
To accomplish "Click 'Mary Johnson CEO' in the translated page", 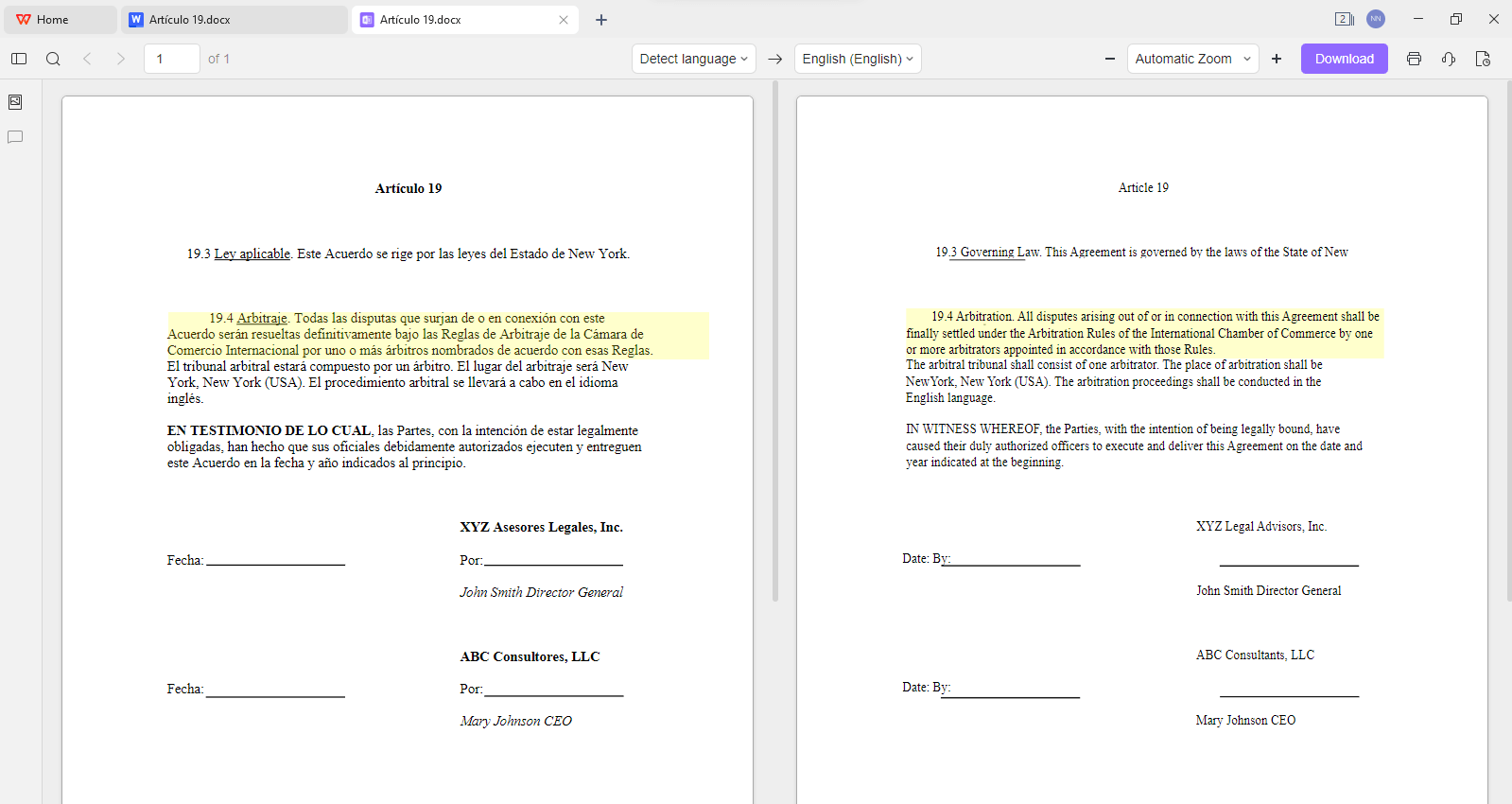I will click(1245, 720).
